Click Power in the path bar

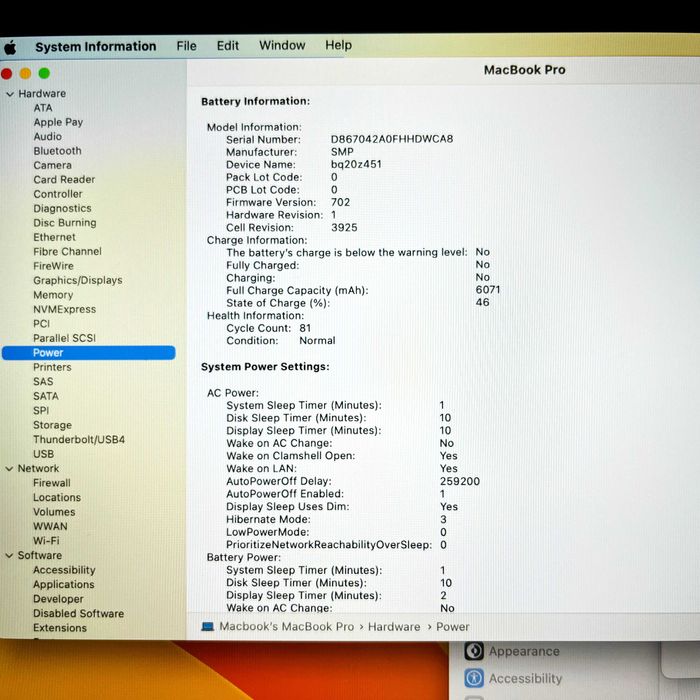(x=452, y=627)
